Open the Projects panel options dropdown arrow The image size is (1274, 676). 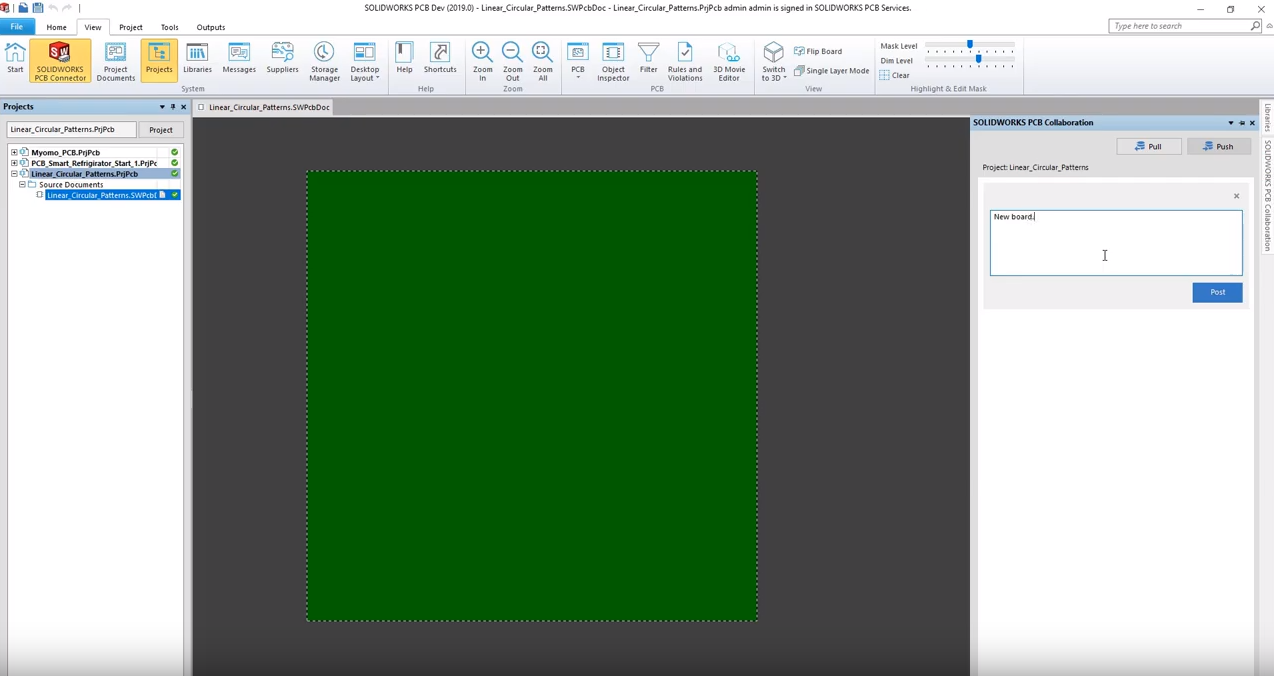(x=162, y=107)
